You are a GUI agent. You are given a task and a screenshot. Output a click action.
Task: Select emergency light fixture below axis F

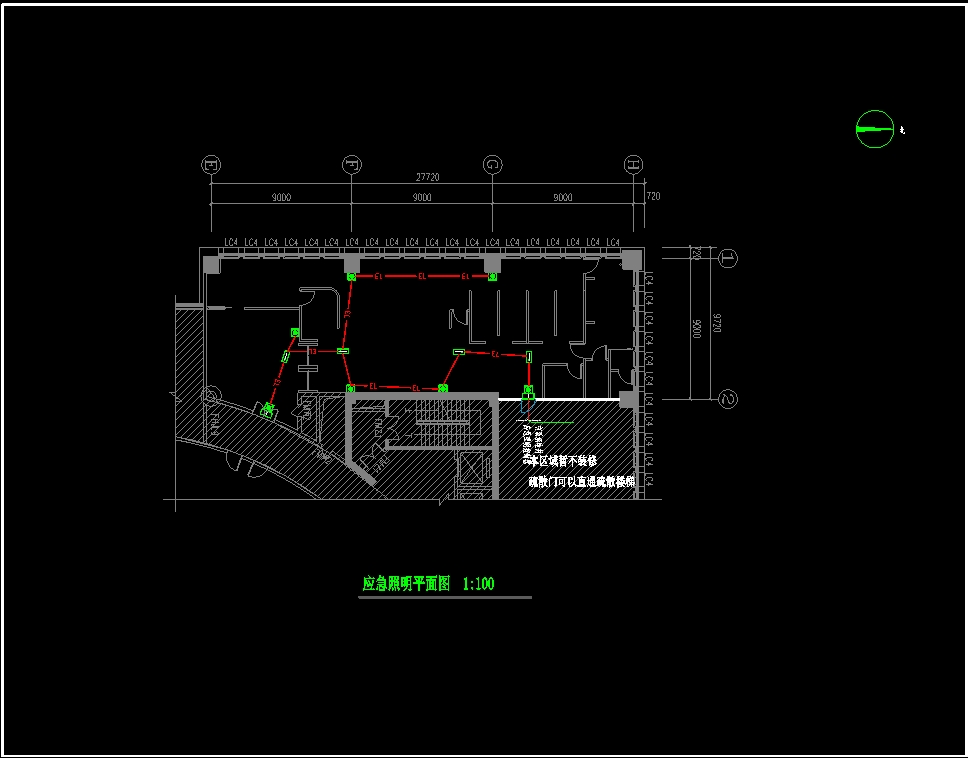tap(351, 276)
